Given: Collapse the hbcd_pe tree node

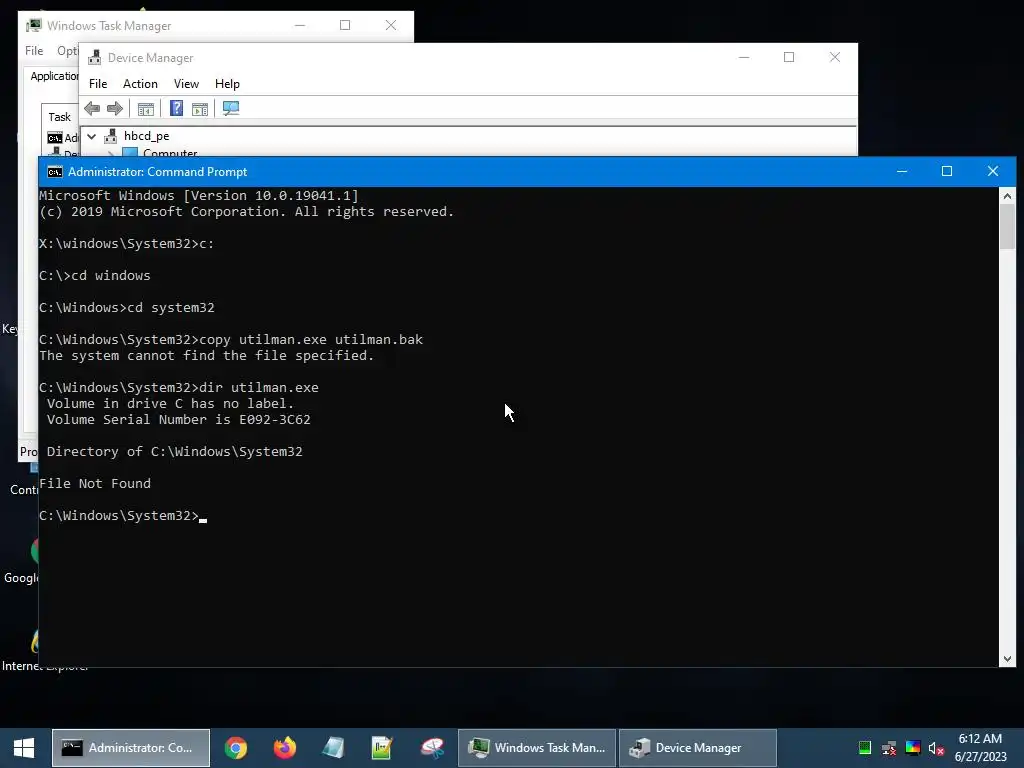Looking at the screenshot, I should tap(92, 136).
